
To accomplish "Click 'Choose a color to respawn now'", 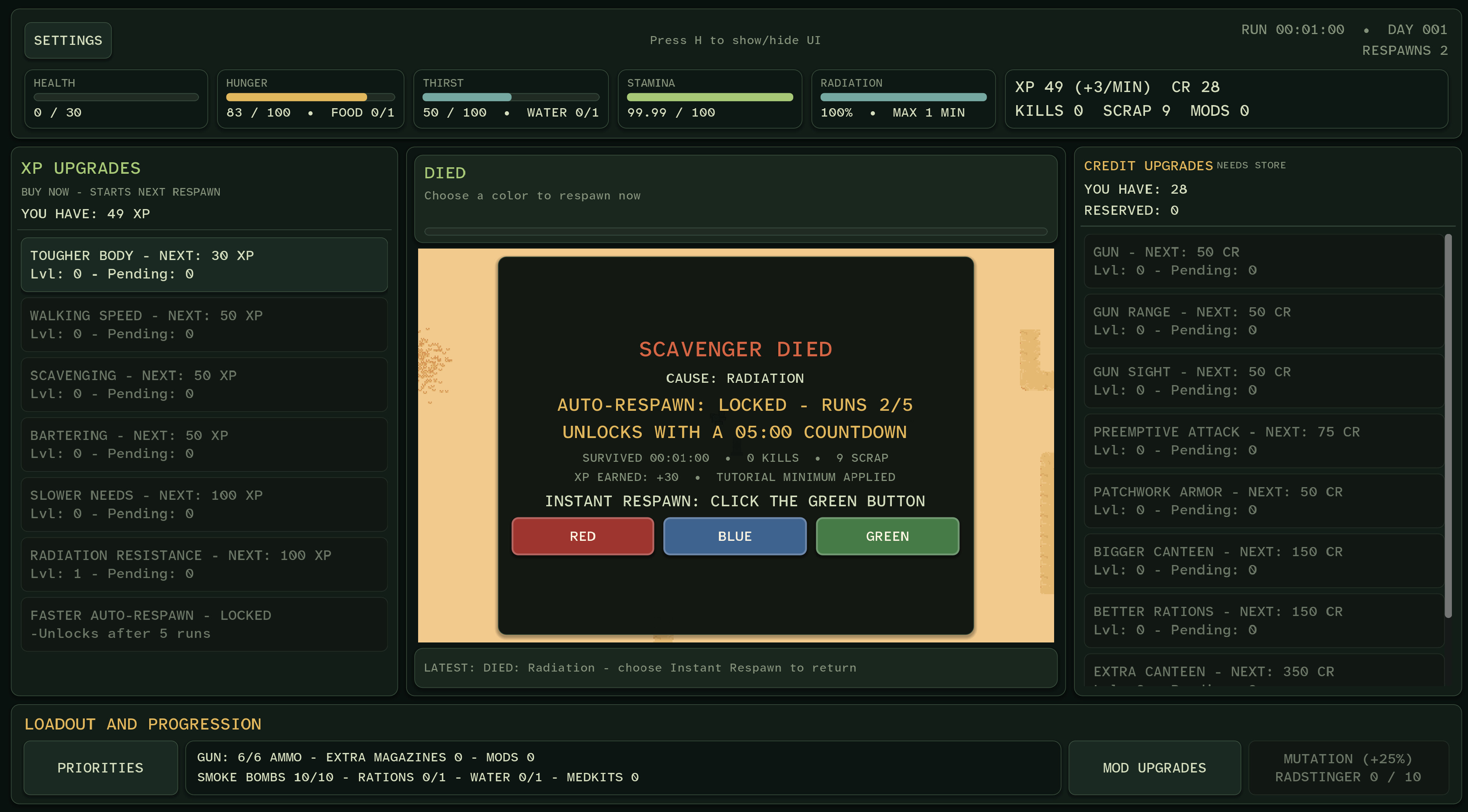I will click(x=532, y=196).
